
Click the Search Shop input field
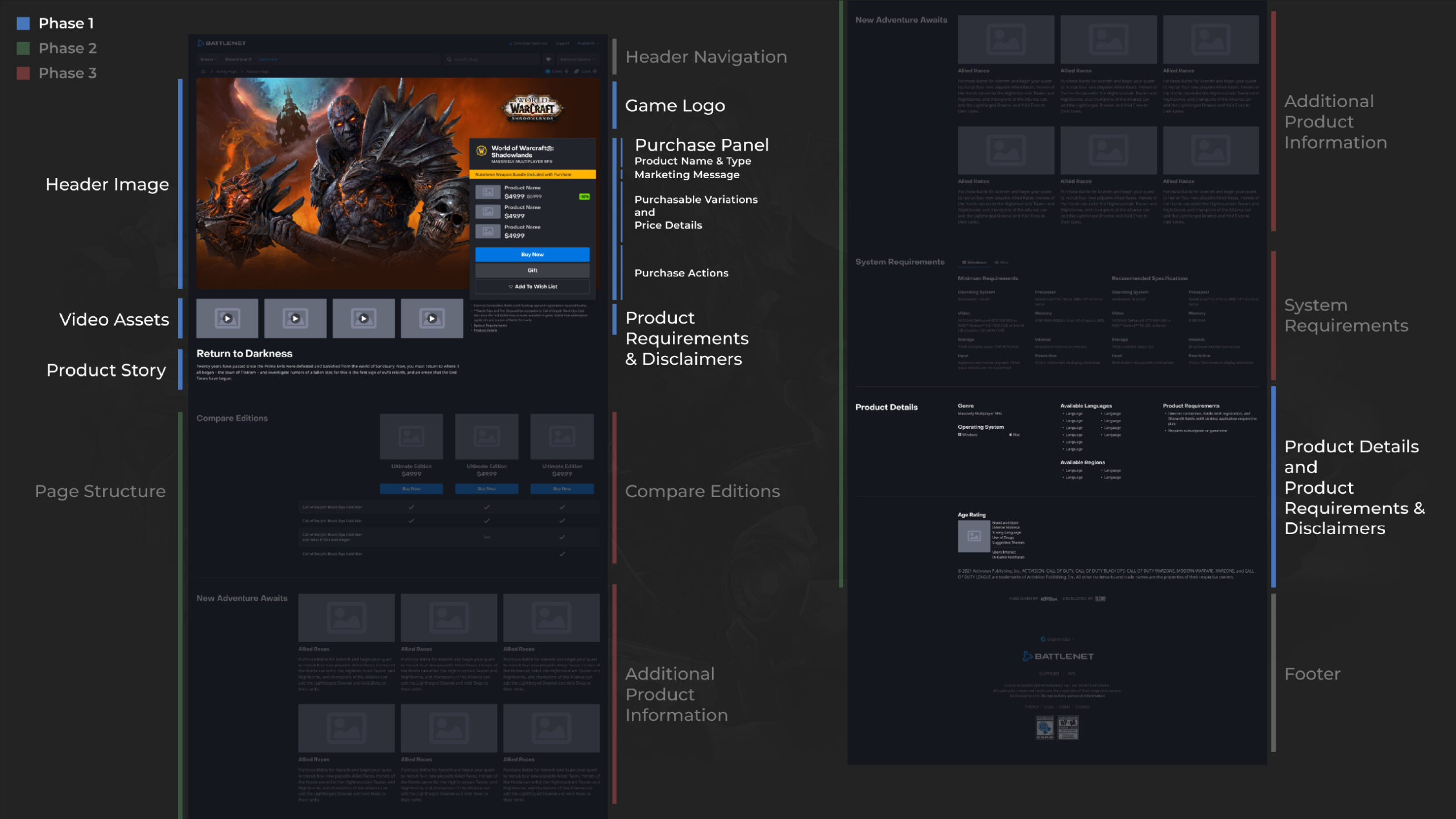coord(491,59)
